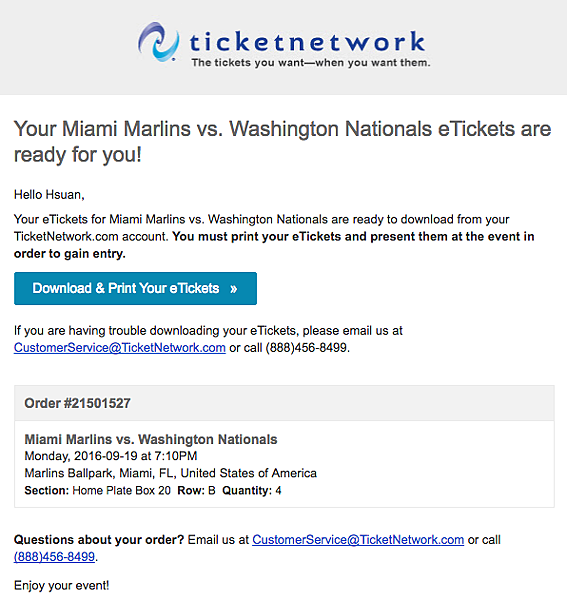Click the large eTickets are ready headline

point(282,142)
